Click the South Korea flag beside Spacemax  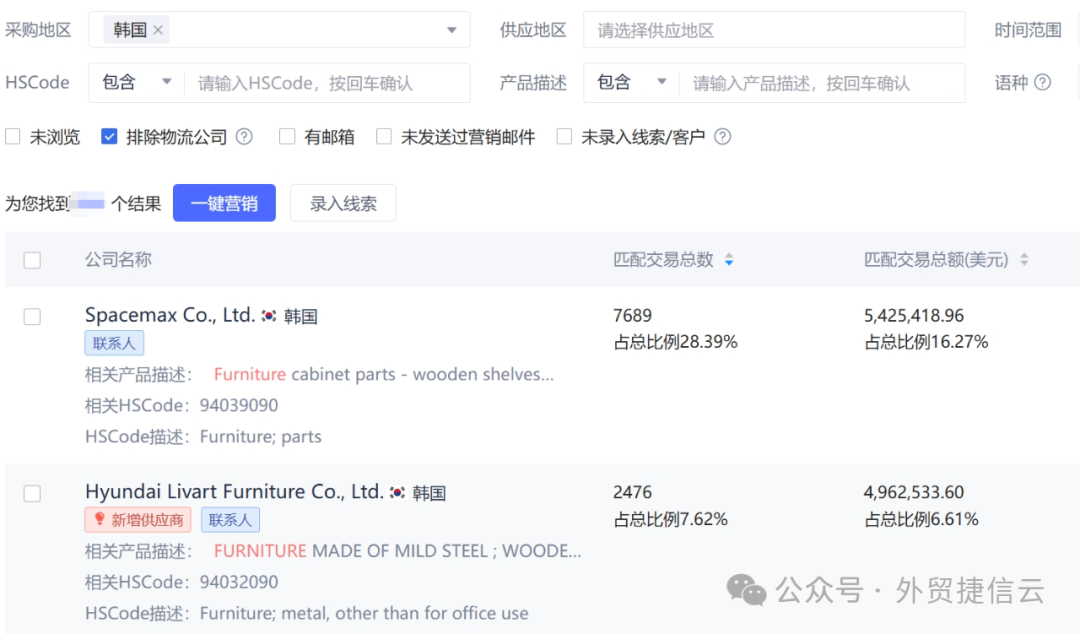click(x=269, y=316)
